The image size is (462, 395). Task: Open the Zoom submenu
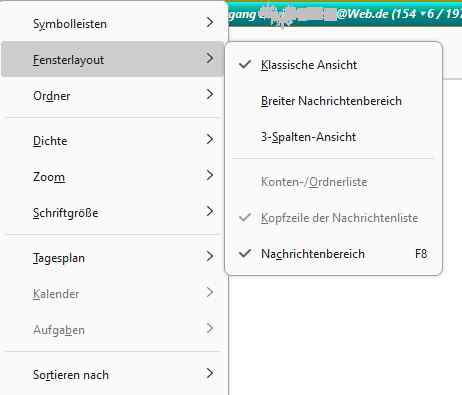[x=113, y=176]
